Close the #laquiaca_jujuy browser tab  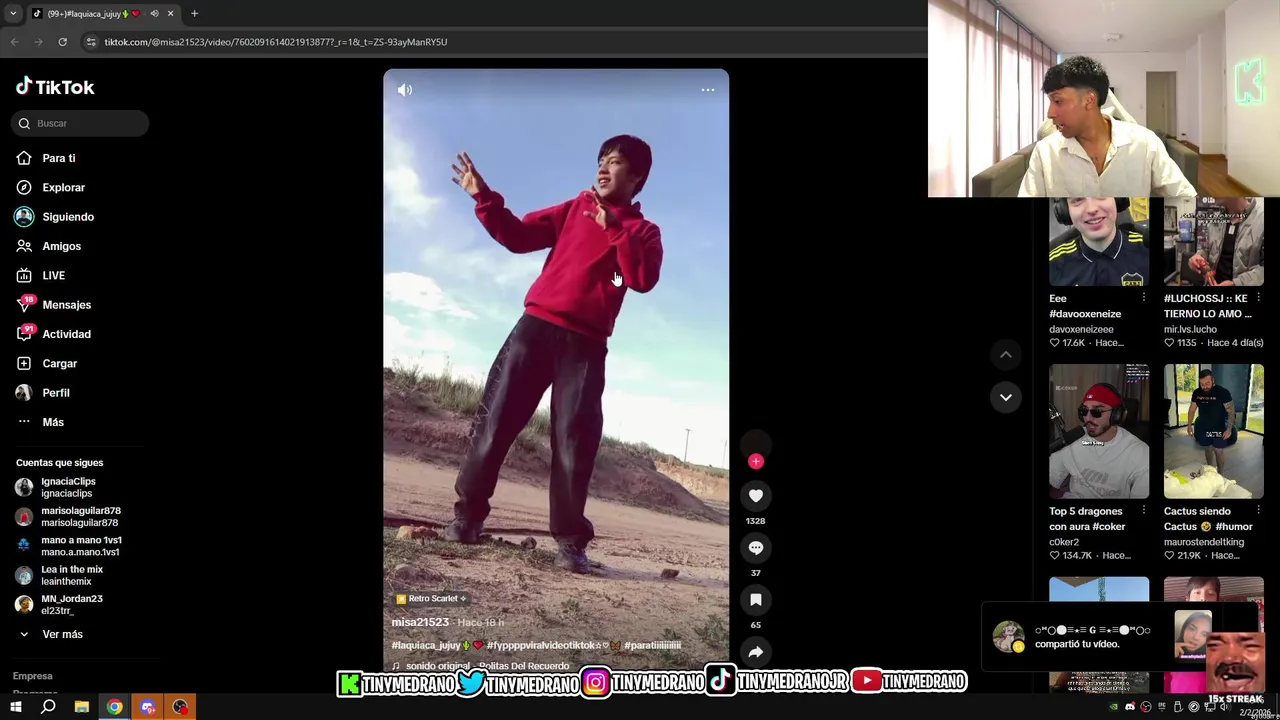tap(170, 13)
